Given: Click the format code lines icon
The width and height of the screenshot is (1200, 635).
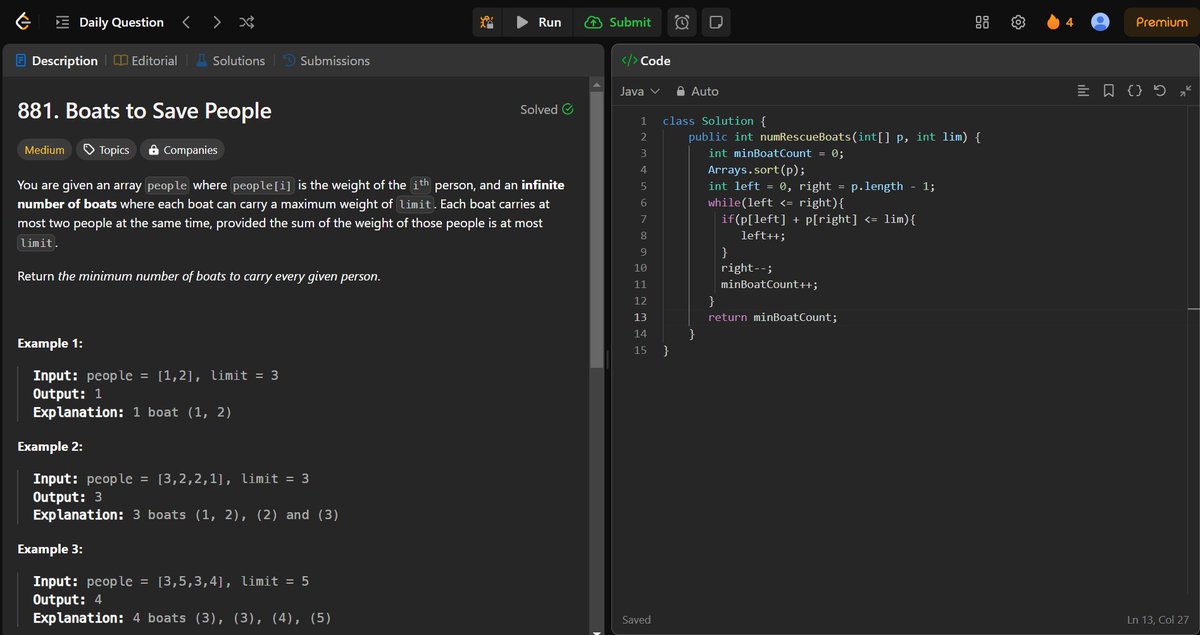Looking at the screenshot, I should 1083,91.
